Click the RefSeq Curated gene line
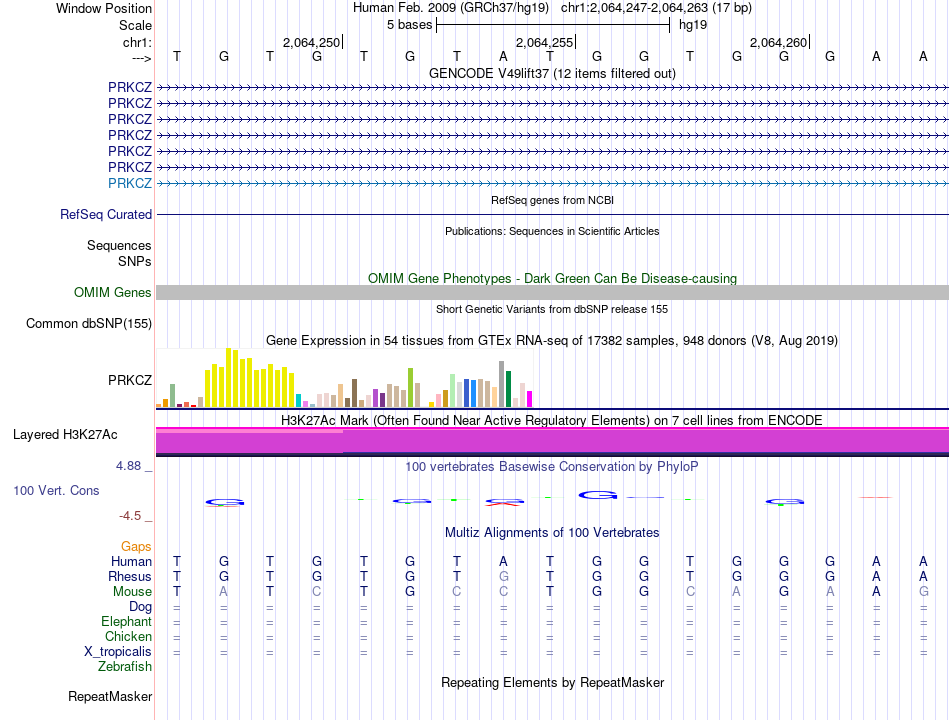Viewport: 950px width, 720px height. point(552,215)
